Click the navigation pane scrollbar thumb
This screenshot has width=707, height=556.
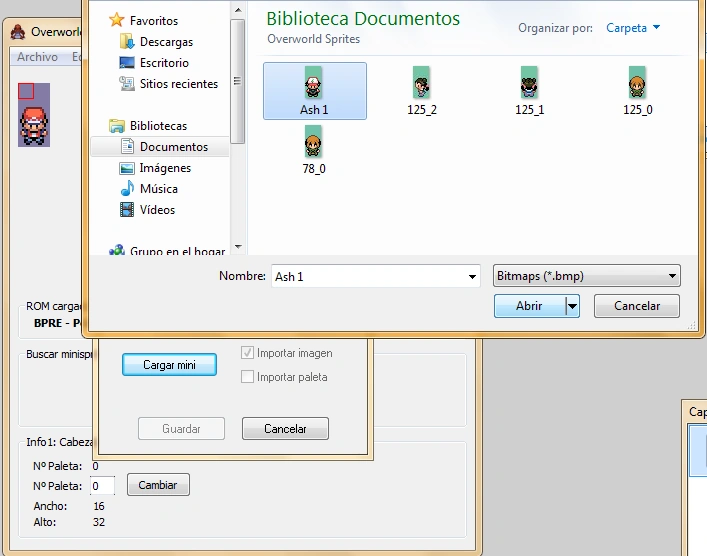pyautogui.click(x=238, y=81)
